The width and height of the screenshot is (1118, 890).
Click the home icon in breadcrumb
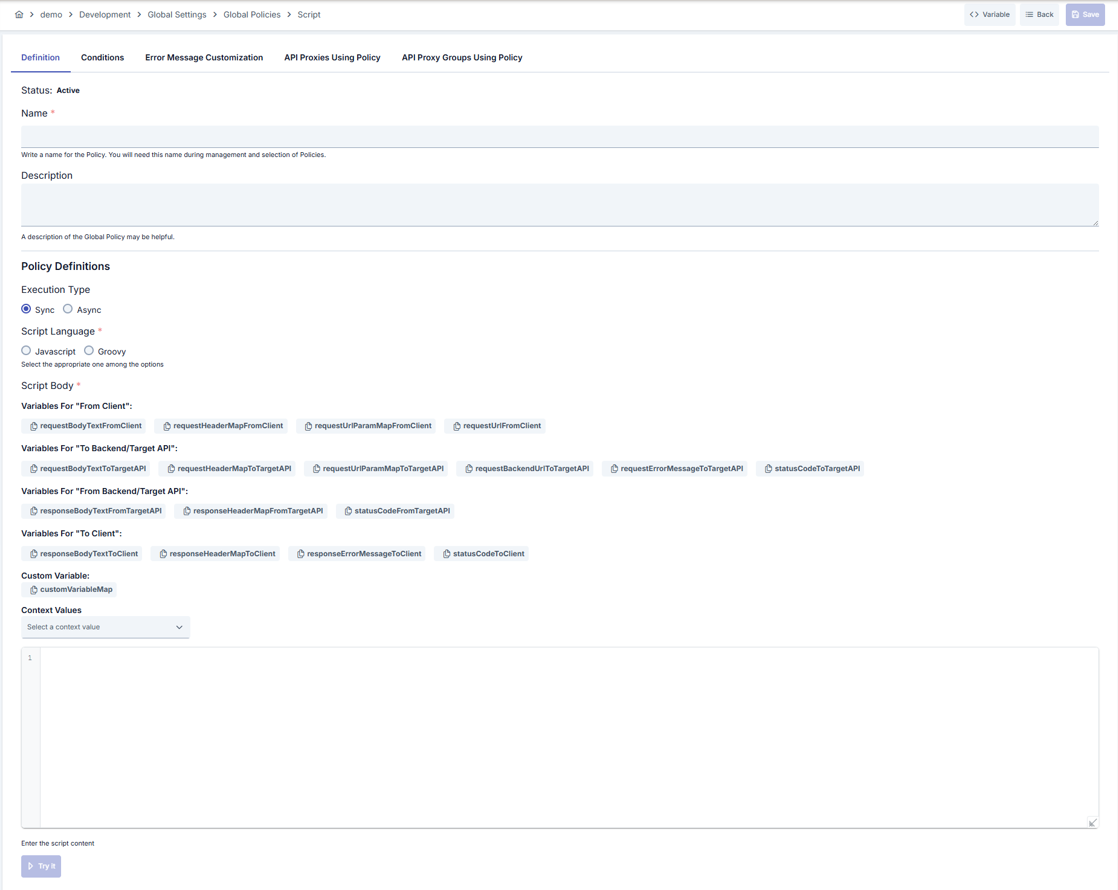pos(19,14)
